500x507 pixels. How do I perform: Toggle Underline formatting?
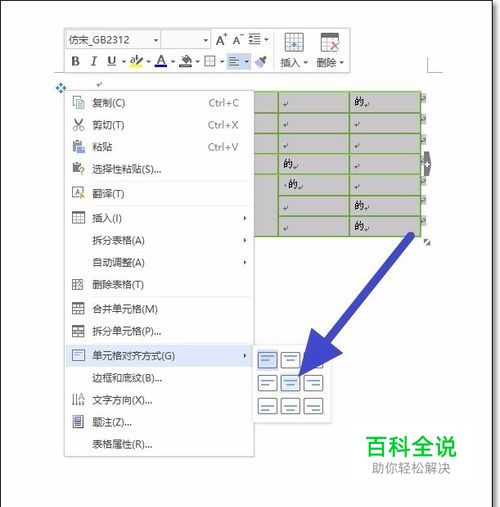click(x=112, y=61)
